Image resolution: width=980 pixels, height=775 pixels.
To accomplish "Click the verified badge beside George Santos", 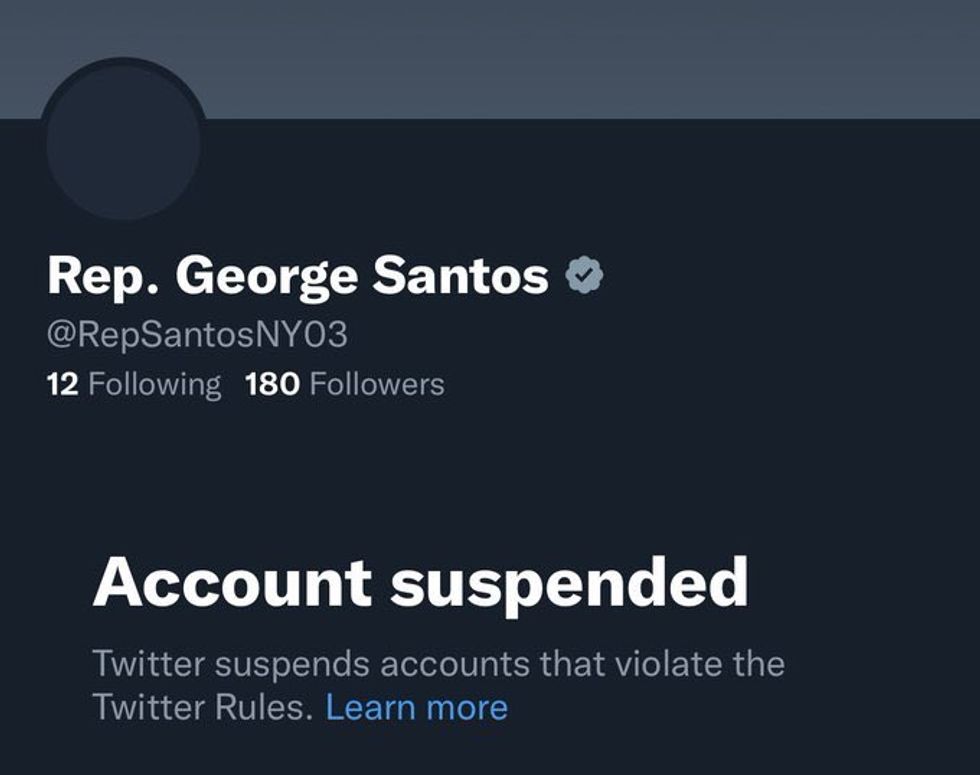I will [584, 275].
